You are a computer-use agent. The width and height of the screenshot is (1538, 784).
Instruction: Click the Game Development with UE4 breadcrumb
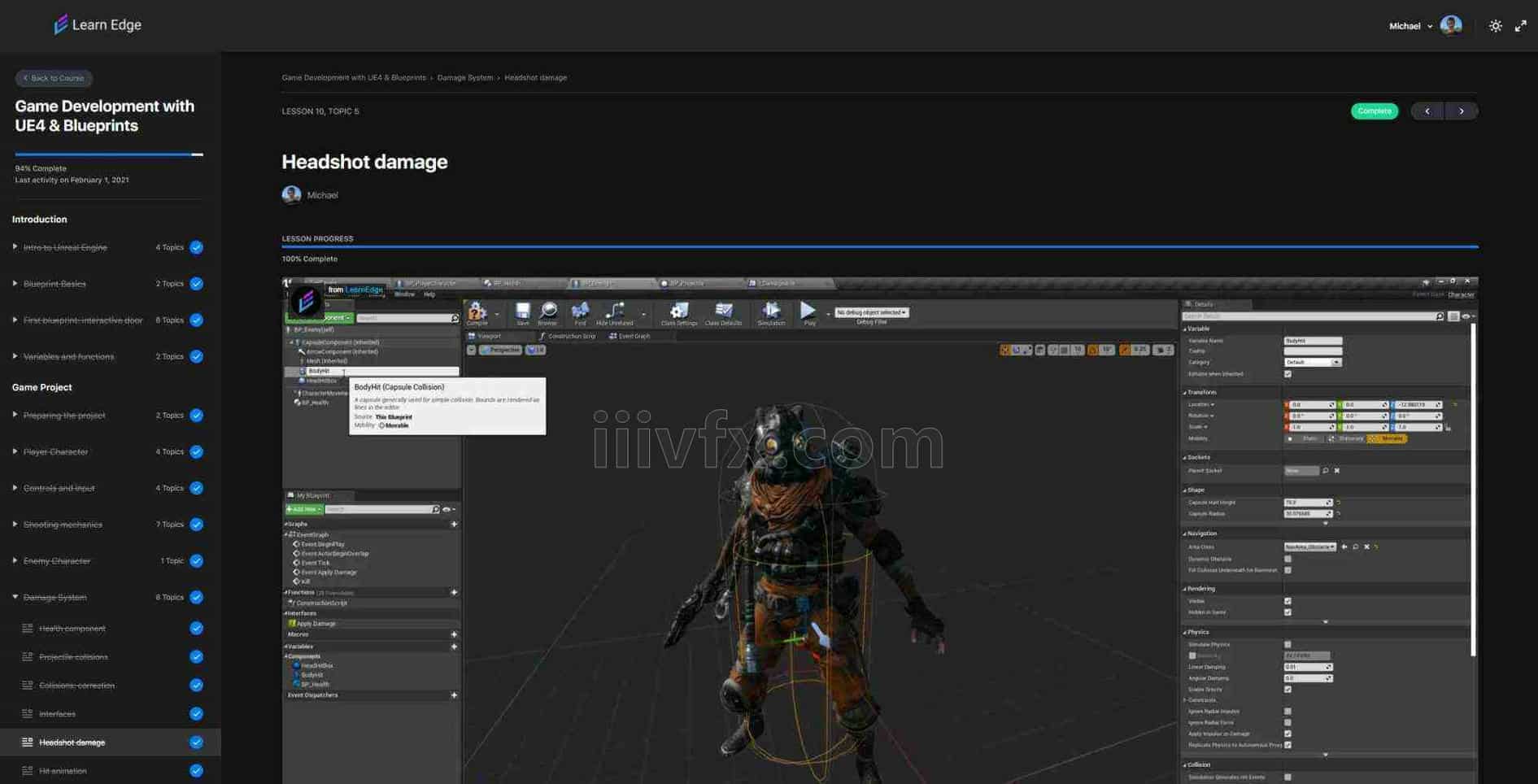[x=354, y=78]
